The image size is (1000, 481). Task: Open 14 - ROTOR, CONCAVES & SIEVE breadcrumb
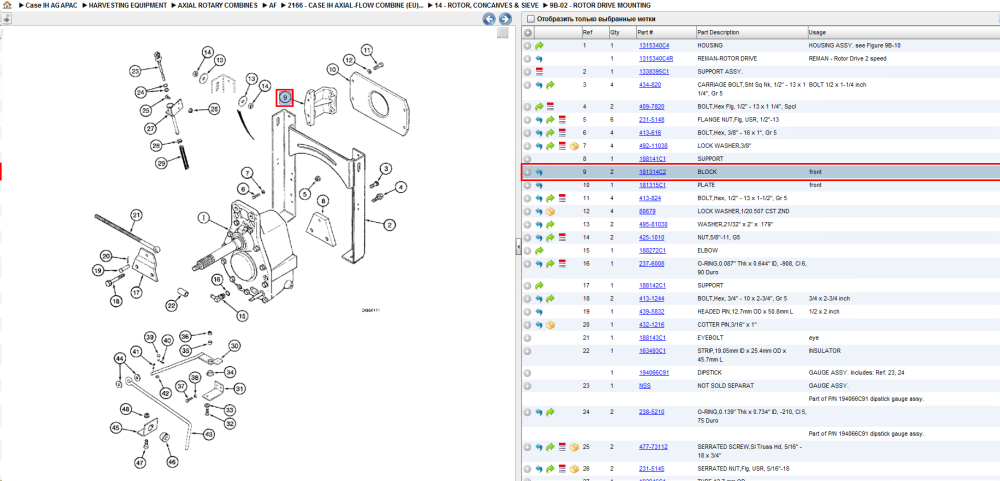pyautogui.click(x=487, y=5)
